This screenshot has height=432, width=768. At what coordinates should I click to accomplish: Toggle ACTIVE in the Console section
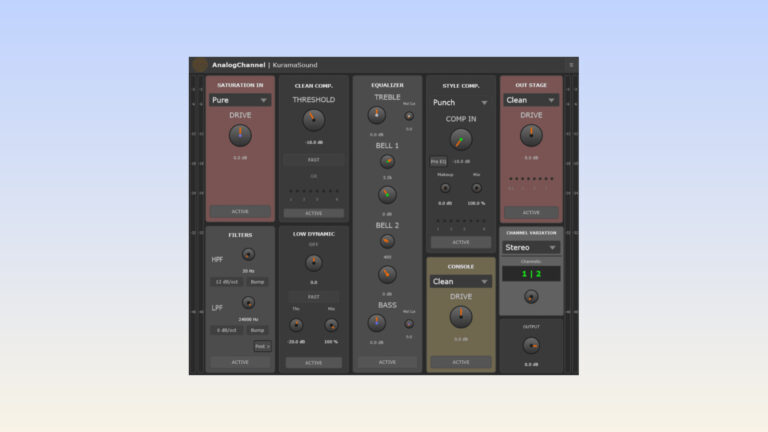pos(460,362)
